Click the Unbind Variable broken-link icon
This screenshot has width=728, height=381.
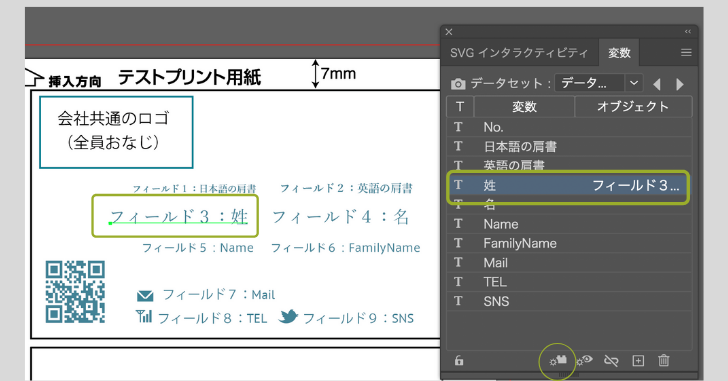pyautogui.click(x=611, y=361)
